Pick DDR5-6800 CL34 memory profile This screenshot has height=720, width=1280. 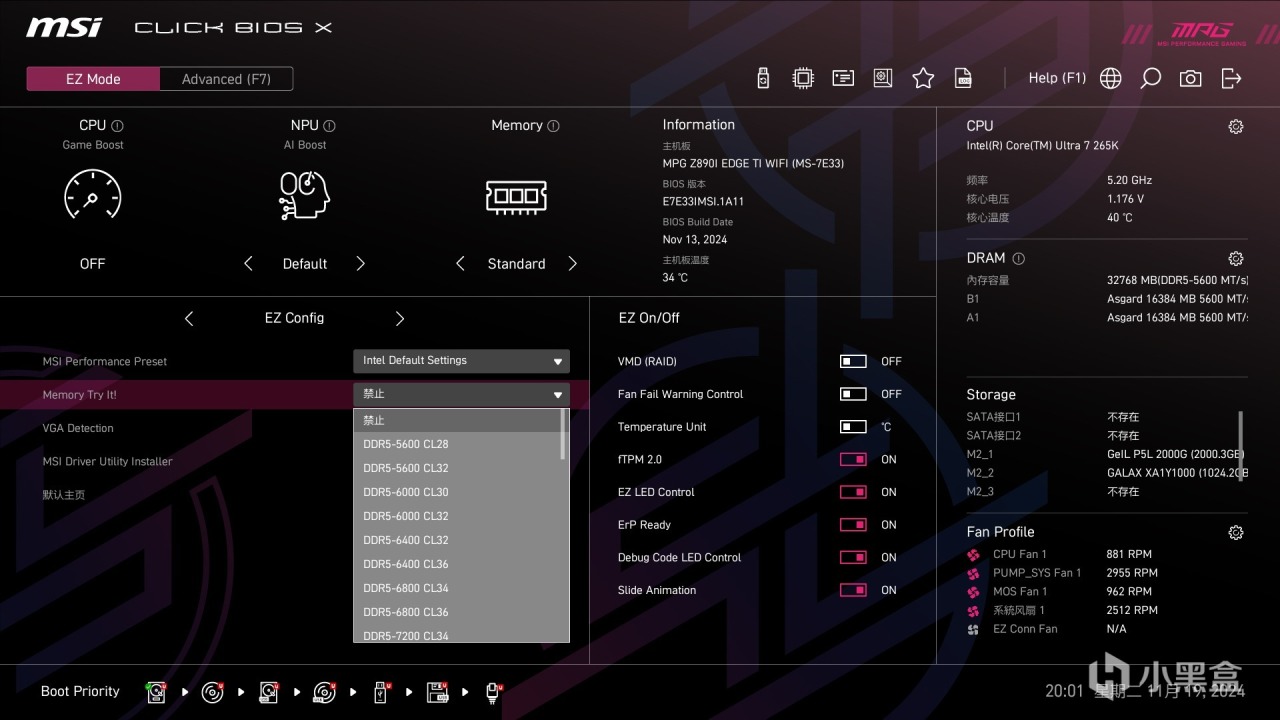[x=457, y=588]
